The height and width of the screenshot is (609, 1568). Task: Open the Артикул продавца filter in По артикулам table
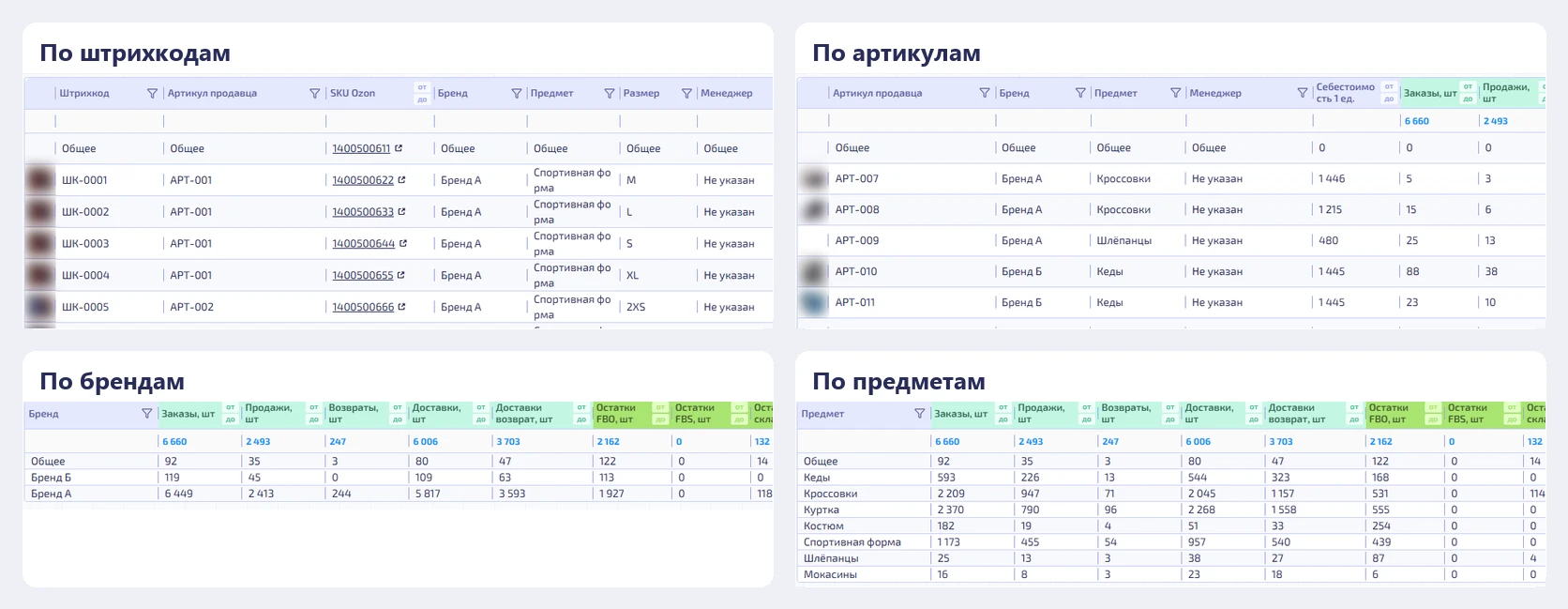coord(984,93)
